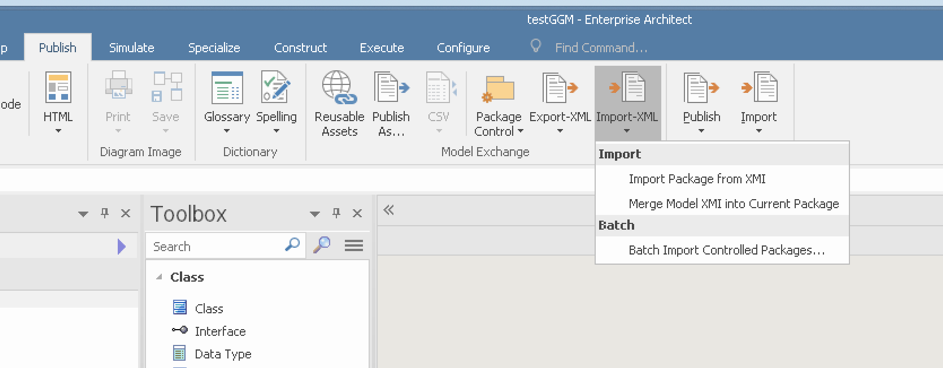Close the Import-XML dropdown arrow
Screen dimensions: 943x368
click(x=627, y=130)
